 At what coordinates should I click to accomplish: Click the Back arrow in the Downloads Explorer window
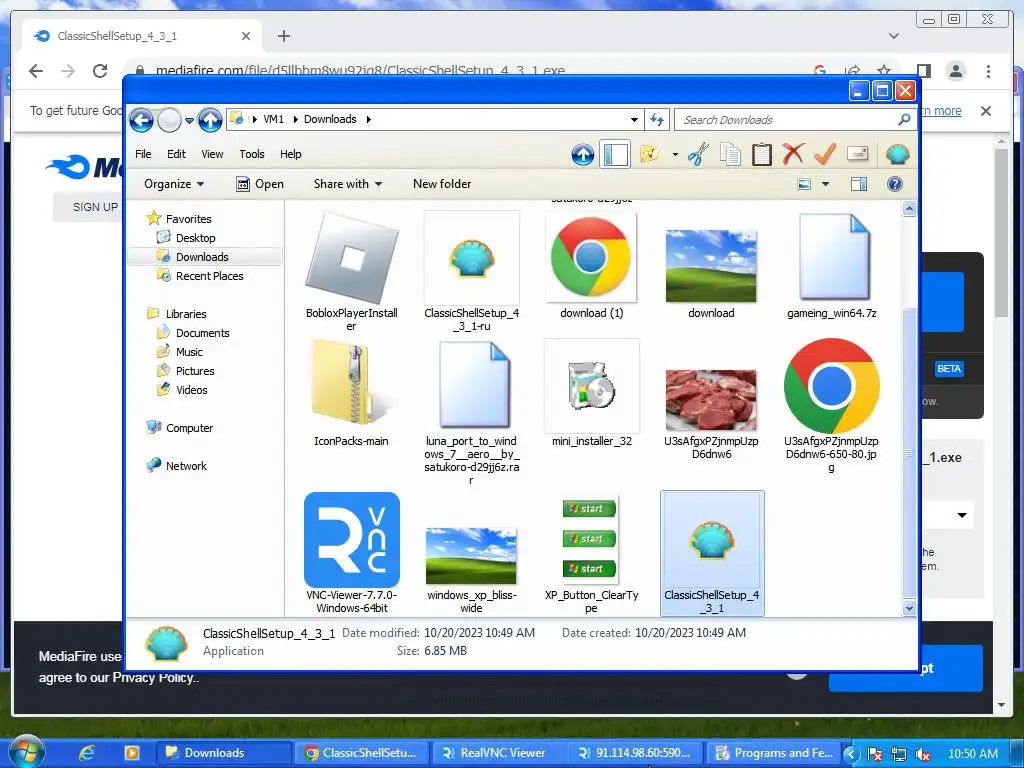click(141, 120)
